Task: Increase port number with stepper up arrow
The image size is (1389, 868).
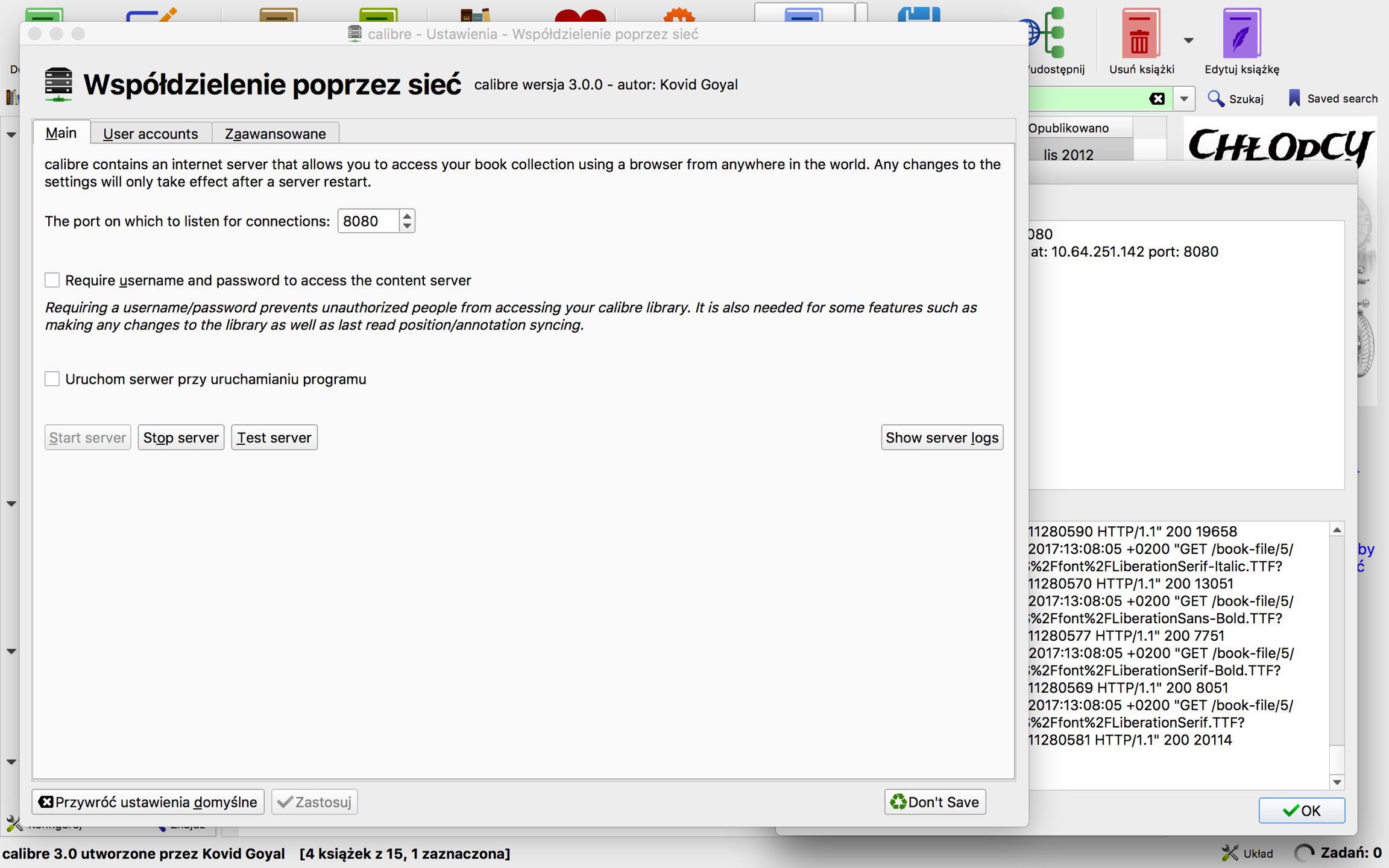Action: [408, 216]
